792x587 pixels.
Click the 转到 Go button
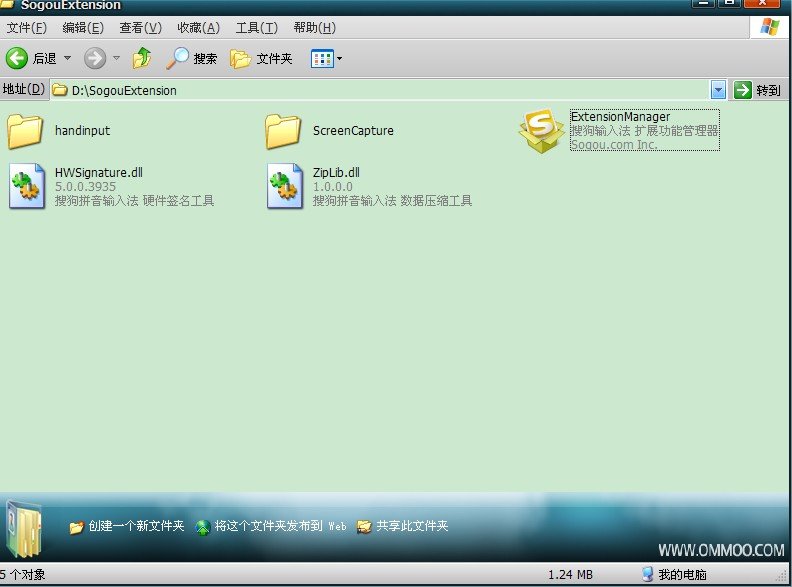tap(757, 90)
